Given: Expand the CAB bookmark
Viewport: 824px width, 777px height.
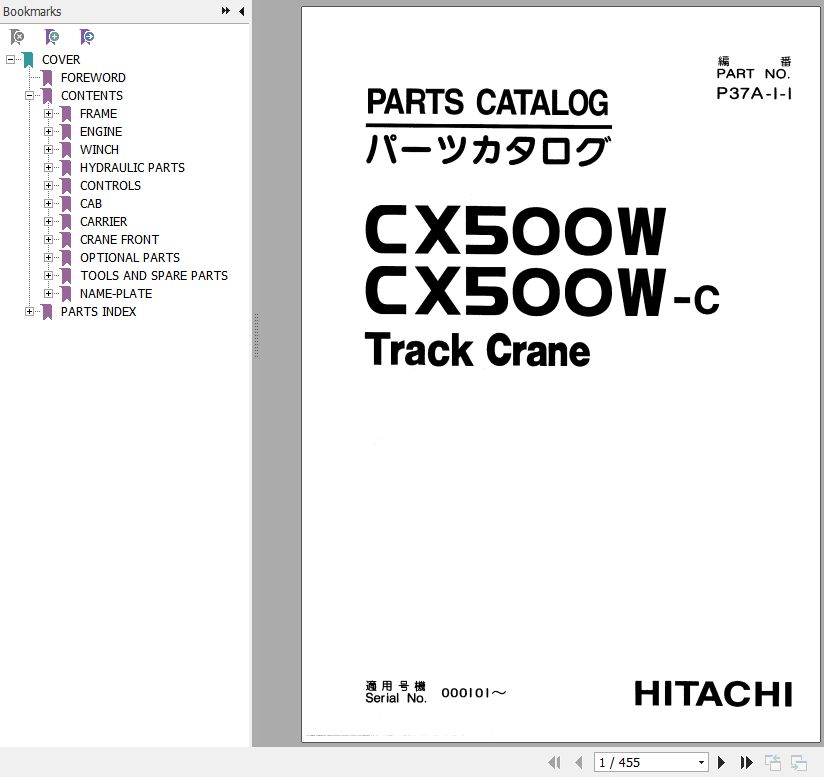Looking at the screenshot, I should [x=48, y=203].
